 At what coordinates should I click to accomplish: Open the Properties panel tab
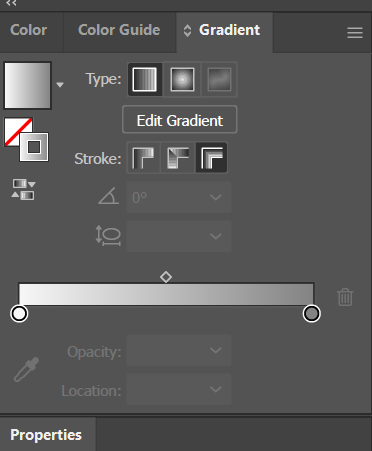46,435
